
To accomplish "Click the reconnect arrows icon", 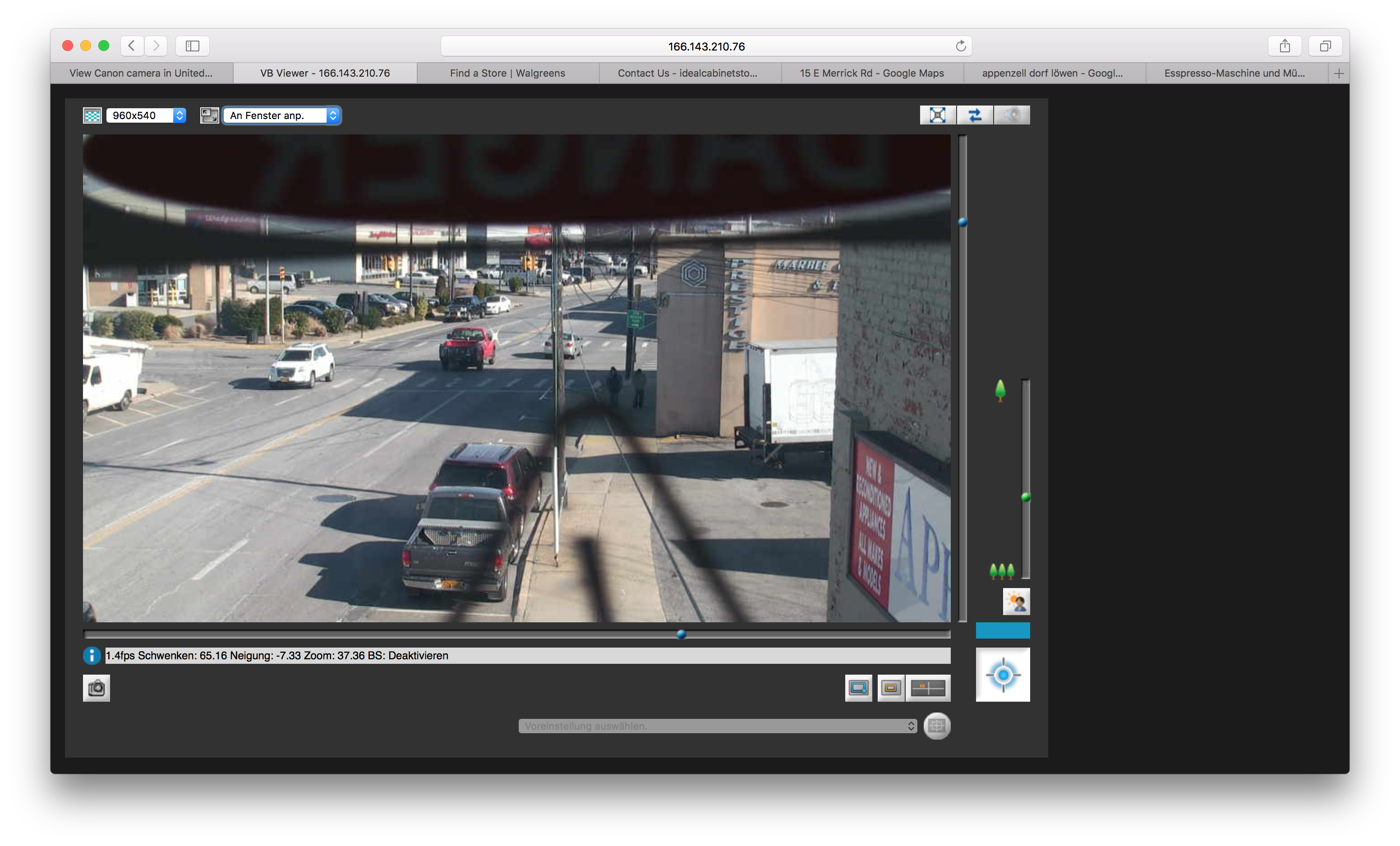I will click(x=974, y=115).
